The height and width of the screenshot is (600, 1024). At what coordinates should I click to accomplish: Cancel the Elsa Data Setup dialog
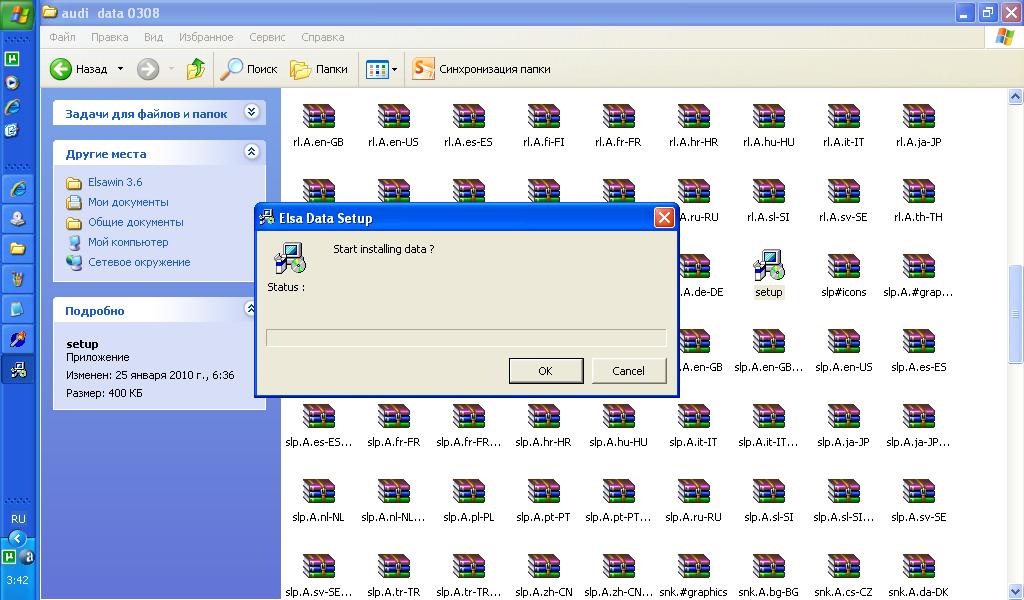click(x=628, y=371)
